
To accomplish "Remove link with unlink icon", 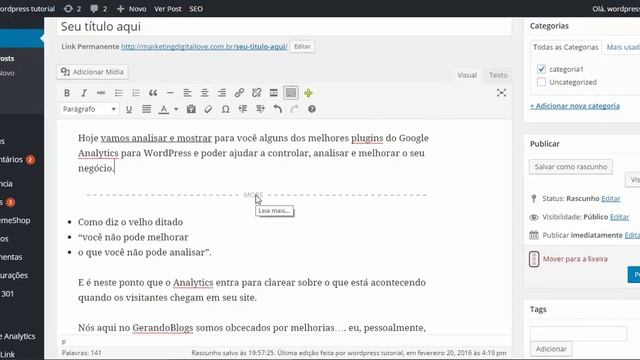I will (256, 93).
